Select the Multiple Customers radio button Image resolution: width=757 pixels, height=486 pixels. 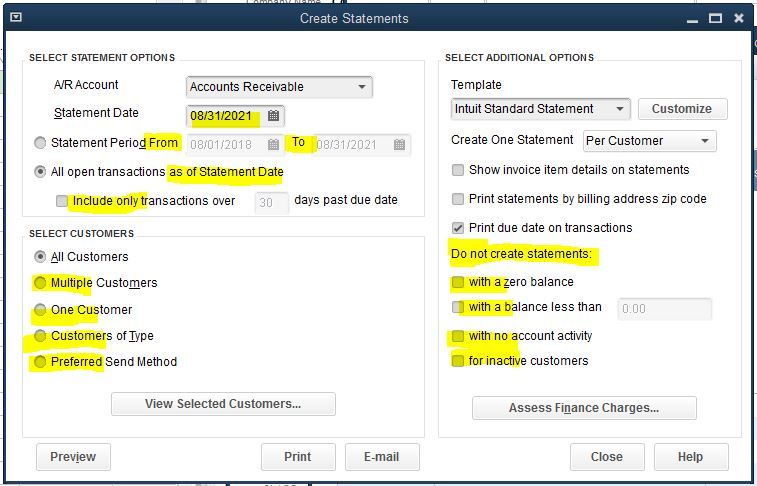pyautogui.click(x=40, y=283)
